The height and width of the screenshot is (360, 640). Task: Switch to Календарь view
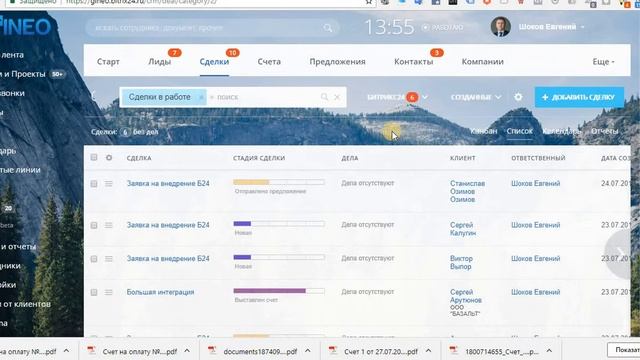point(562,131)
